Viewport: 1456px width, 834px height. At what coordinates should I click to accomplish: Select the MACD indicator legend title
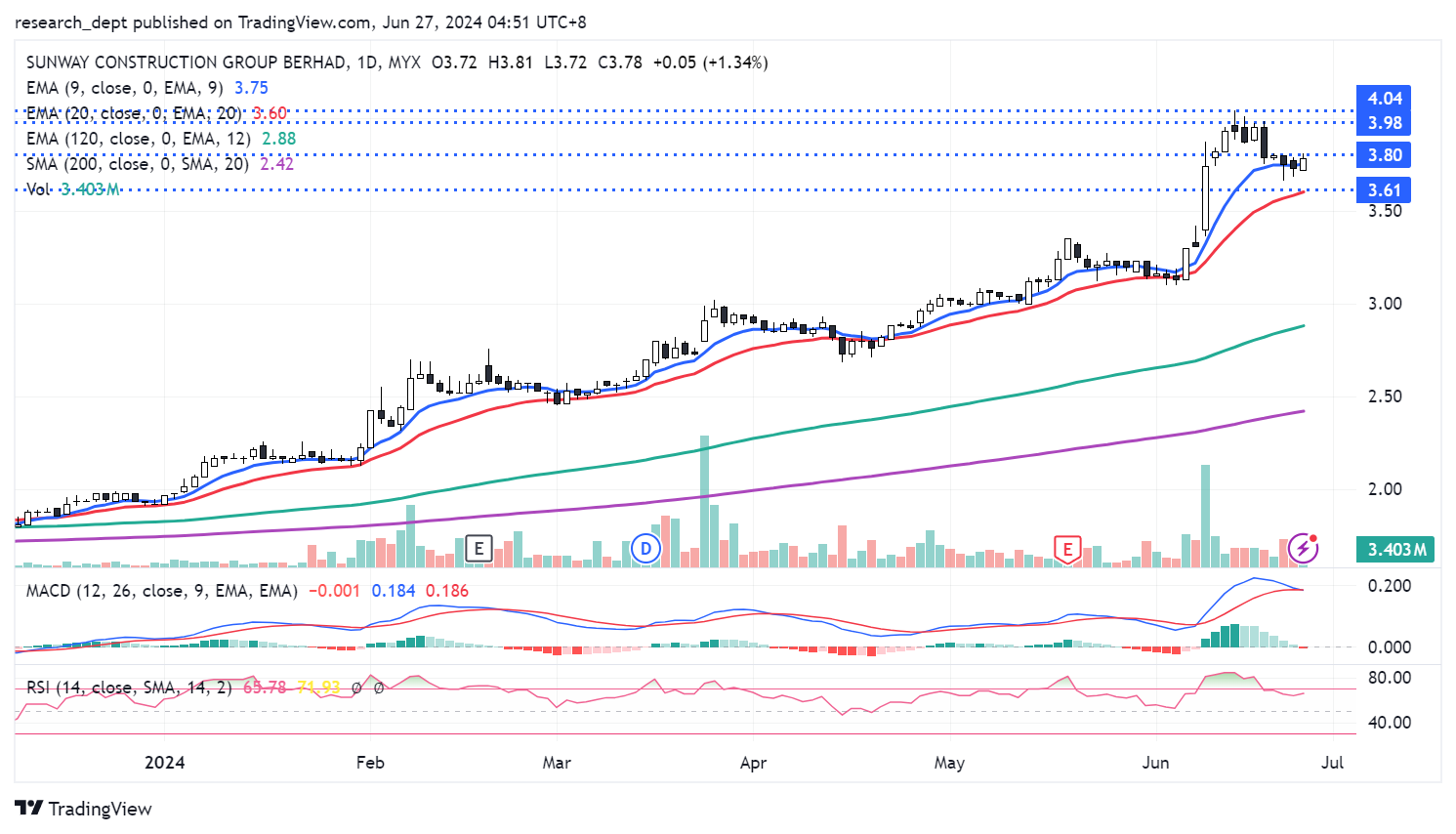161,591
